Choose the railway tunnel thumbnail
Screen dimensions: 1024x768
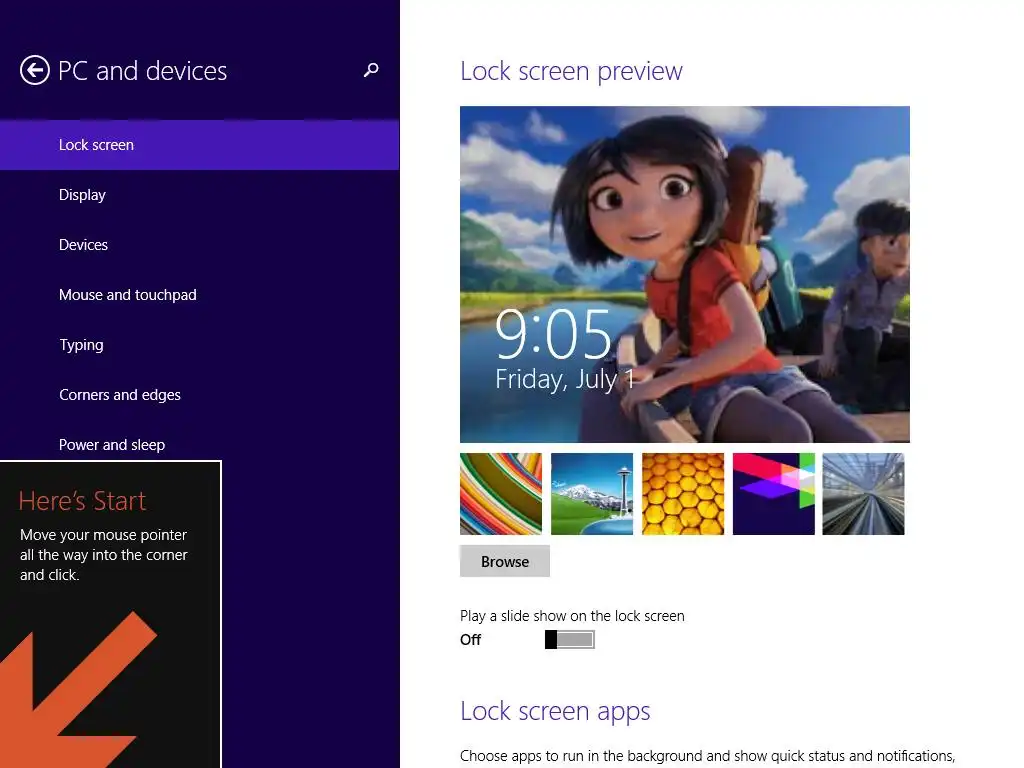pos(863,494)
